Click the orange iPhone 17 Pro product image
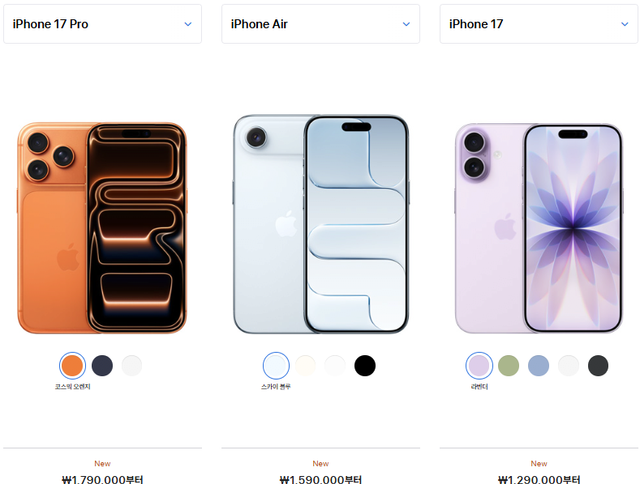 point(102,228)
